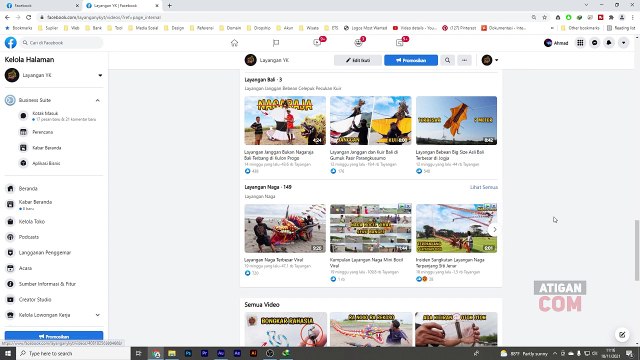
Task: Click the page search magnifier button
Action: point(447,60)
